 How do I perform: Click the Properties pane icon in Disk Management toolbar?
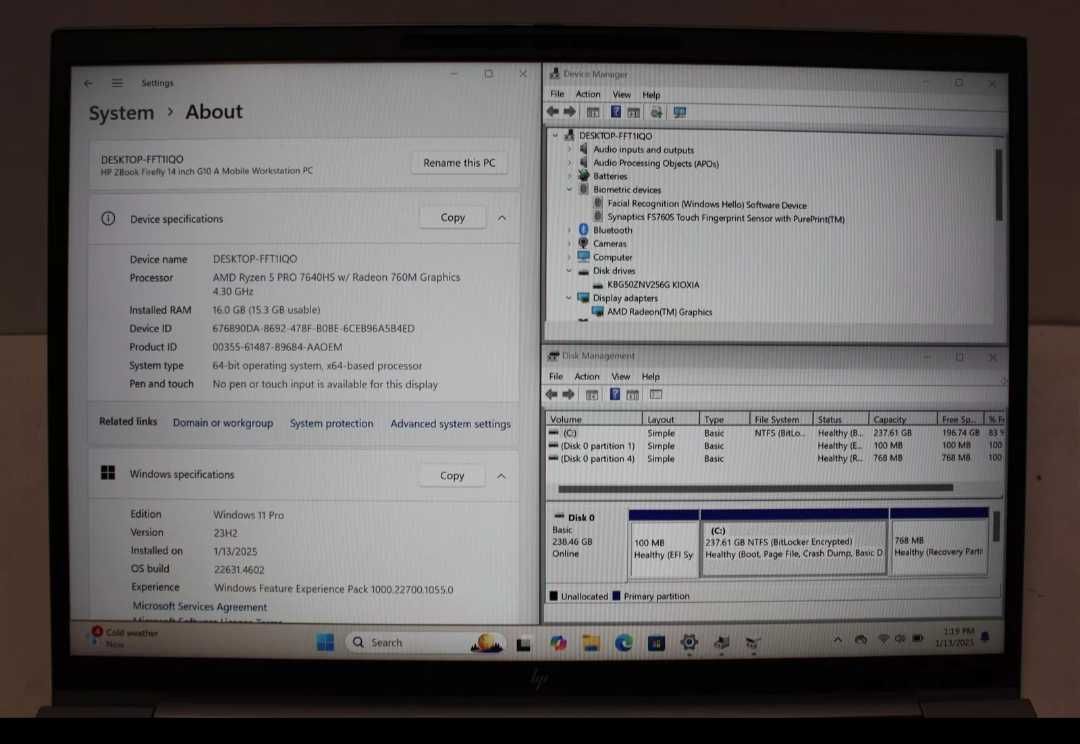click(x=633, y=395)
